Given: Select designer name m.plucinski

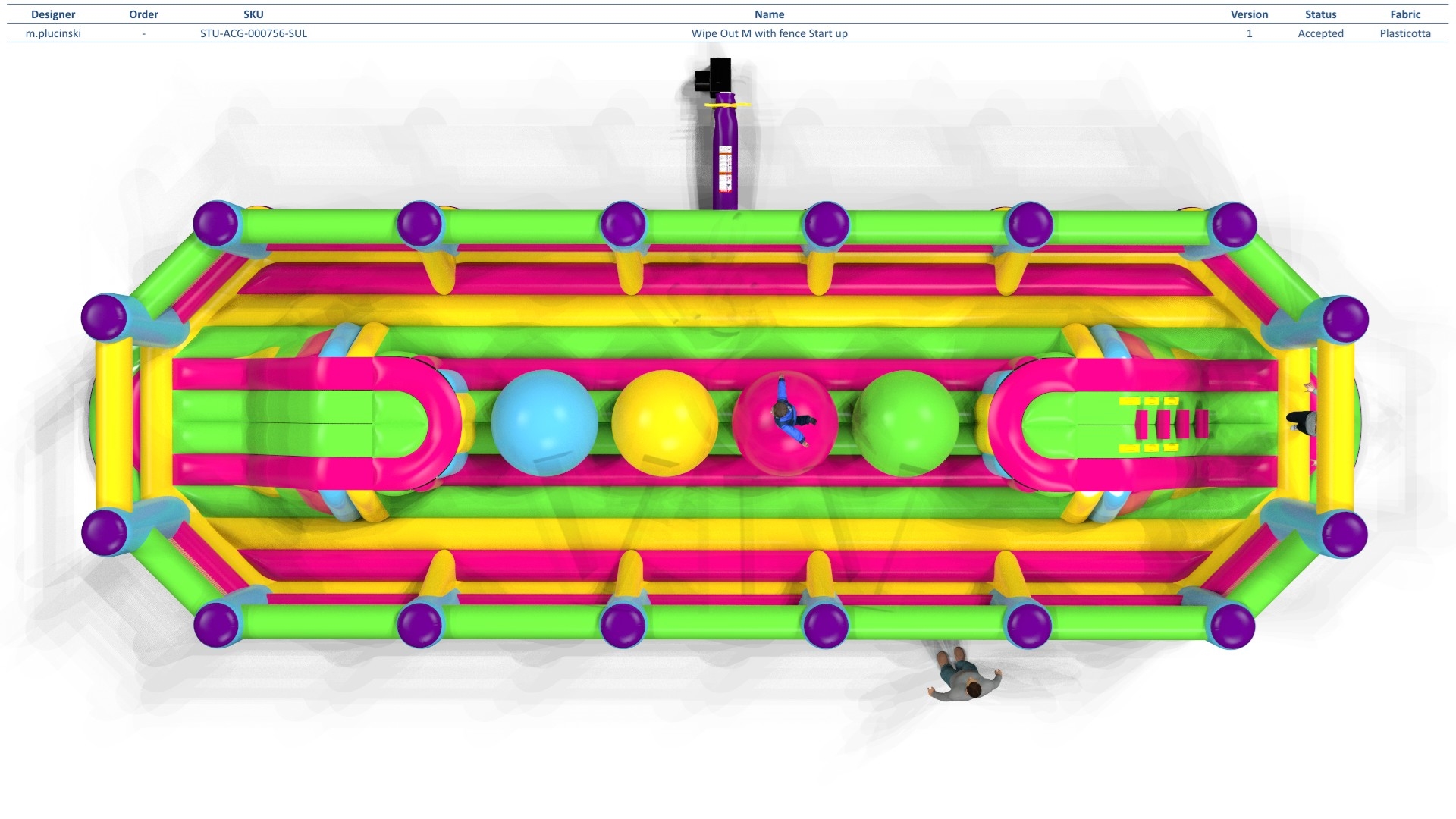Looking at the screenshot, I should pos(53,33).
